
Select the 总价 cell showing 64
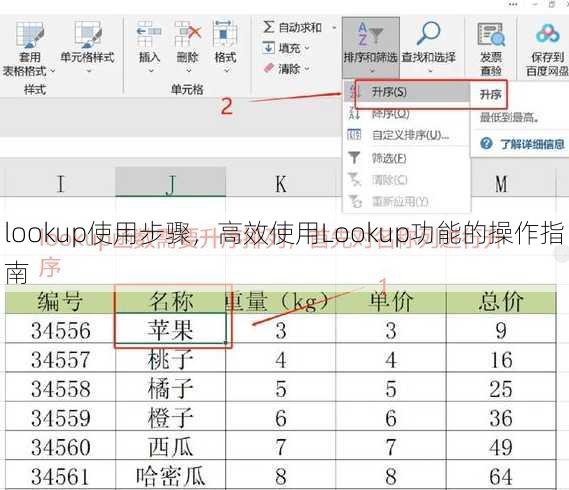(501, 475)
